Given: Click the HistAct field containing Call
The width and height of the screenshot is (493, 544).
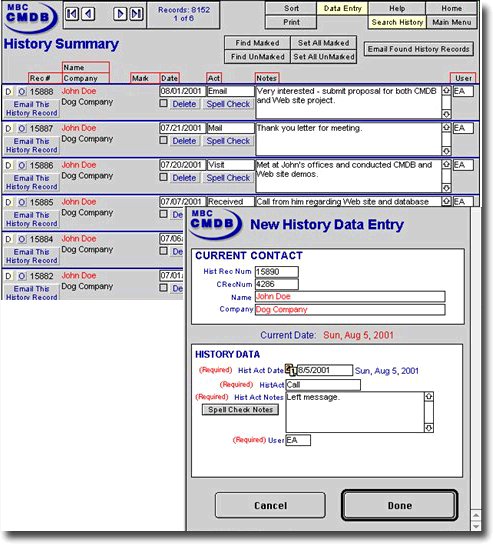Looking at the screenshot, I should pyautogui.click(x=323, y=385).
